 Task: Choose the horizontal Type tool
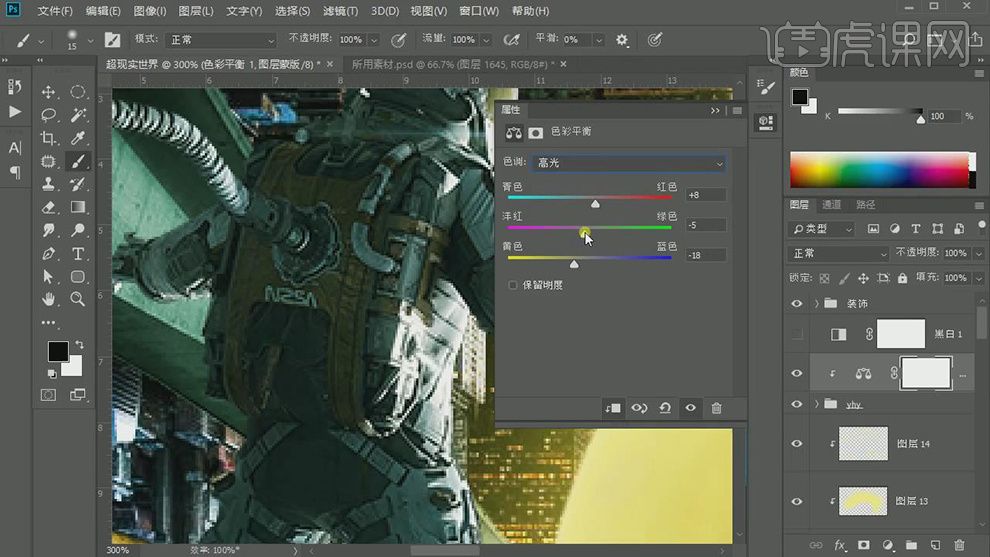[x=78, y=254]
